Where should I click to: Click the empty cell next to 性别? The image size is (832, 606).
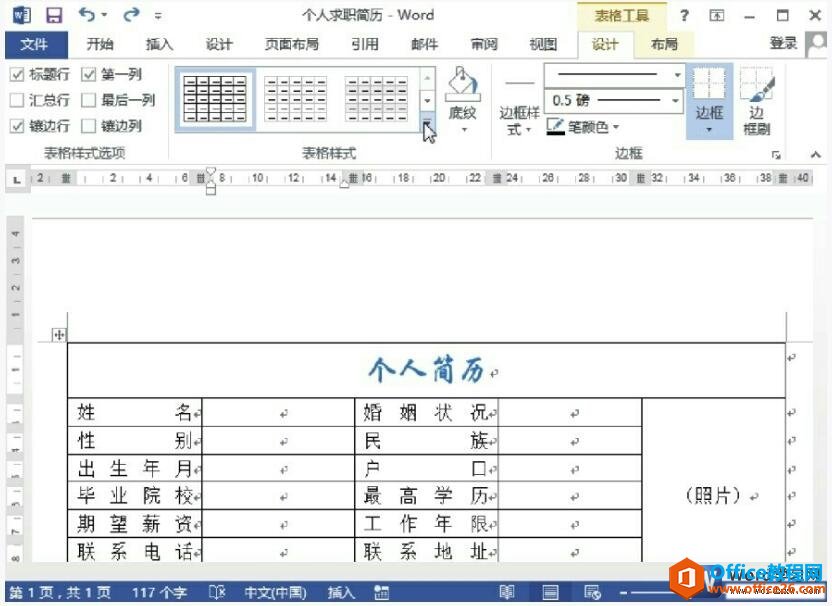[x=279, y=440]
